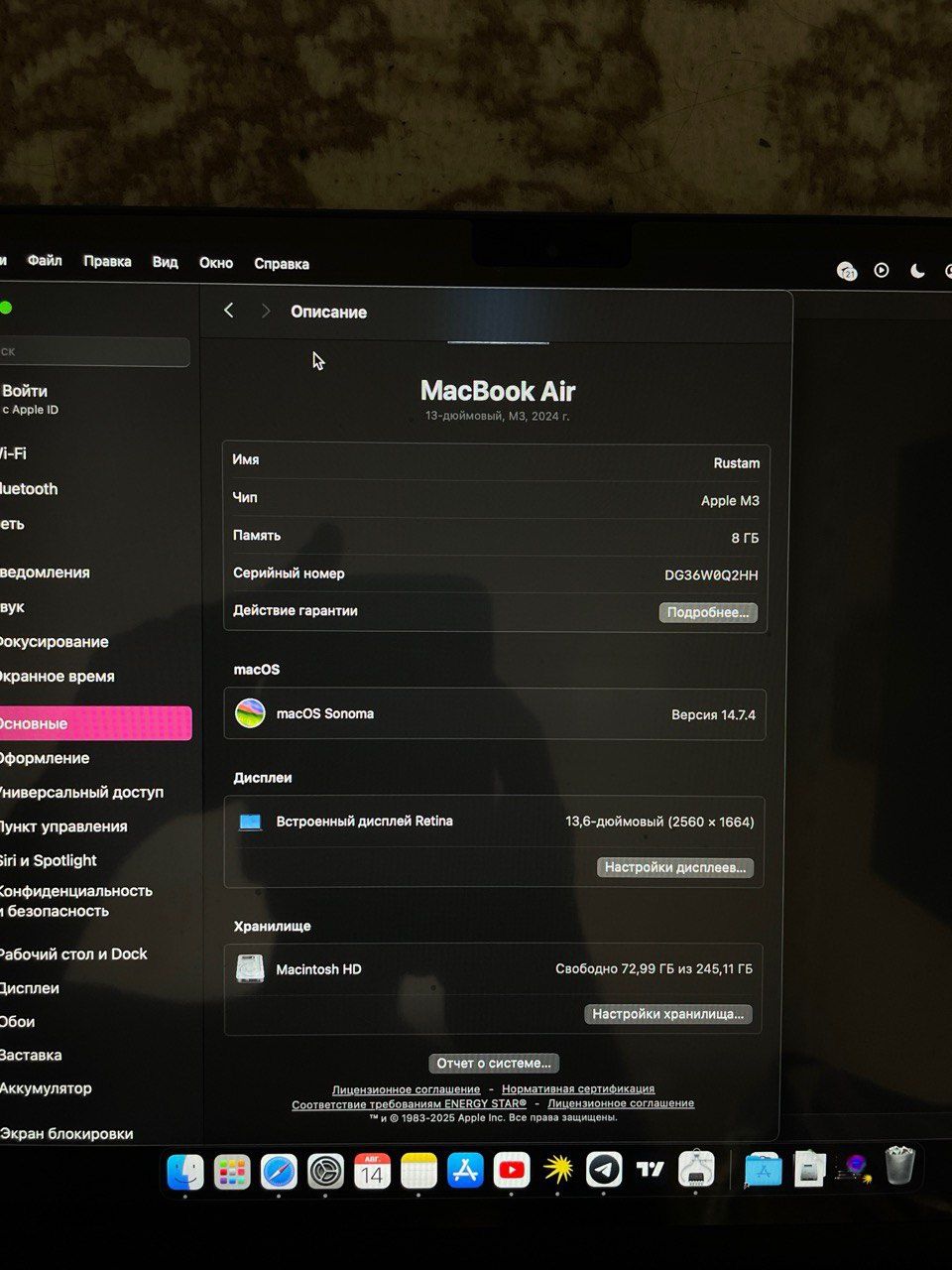Open the documents stack in Dock
This screenshot has height=1270, width=952.
[x=810, y=1169]
